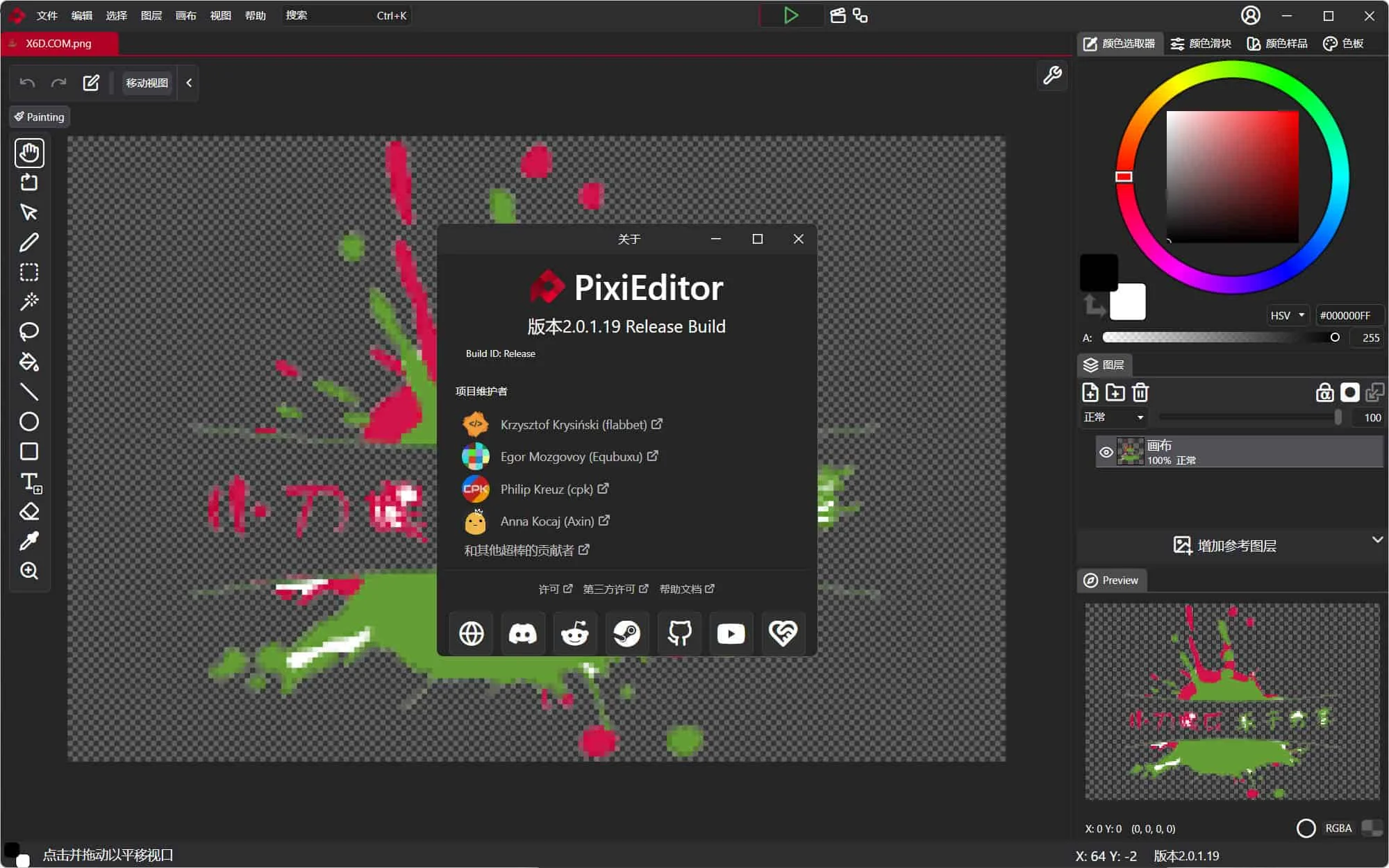
Task: Pick the Fill bucket tool
Action: coord(29,361)
